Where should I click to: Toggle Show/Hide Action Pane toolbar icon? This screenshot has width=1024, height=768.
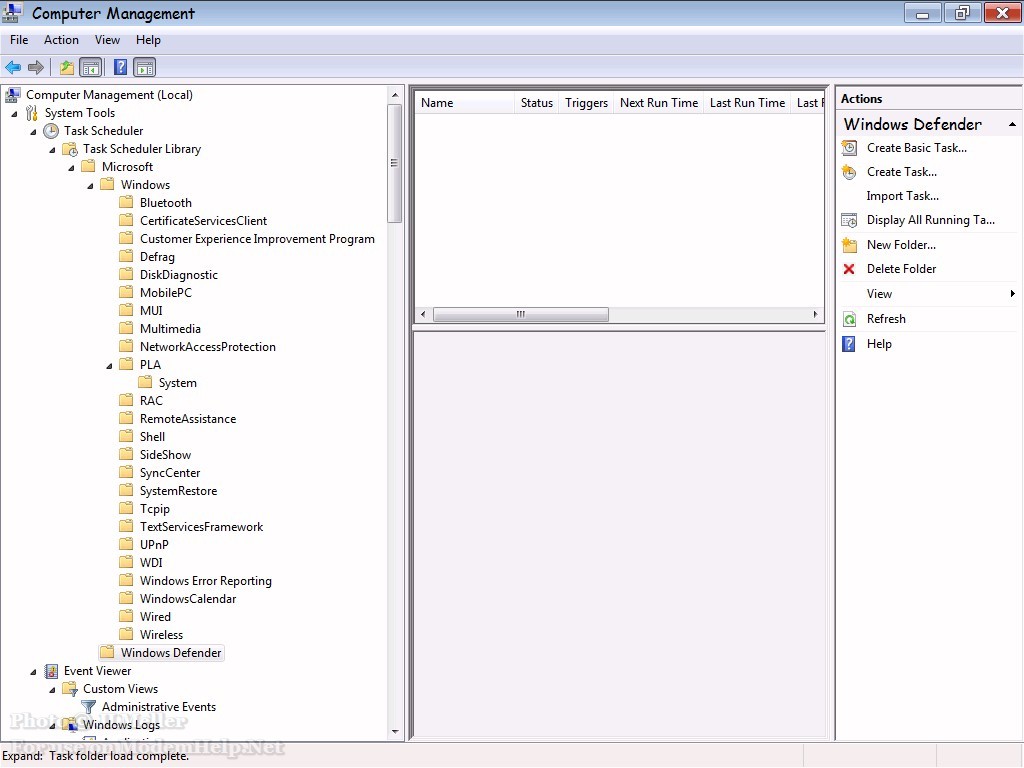coord(144,67)
